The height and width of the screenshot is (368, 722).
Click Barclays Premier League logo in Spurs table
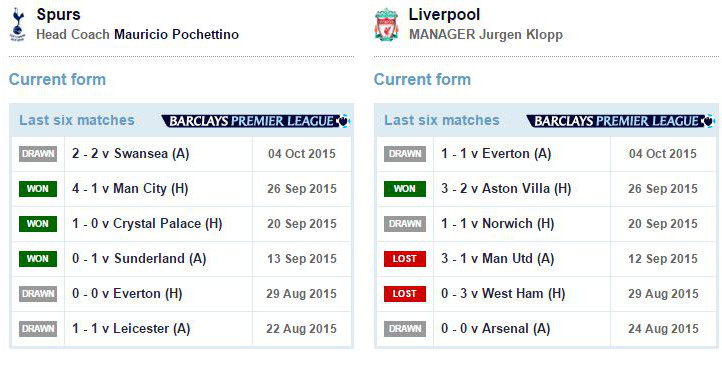pos(256,121)
